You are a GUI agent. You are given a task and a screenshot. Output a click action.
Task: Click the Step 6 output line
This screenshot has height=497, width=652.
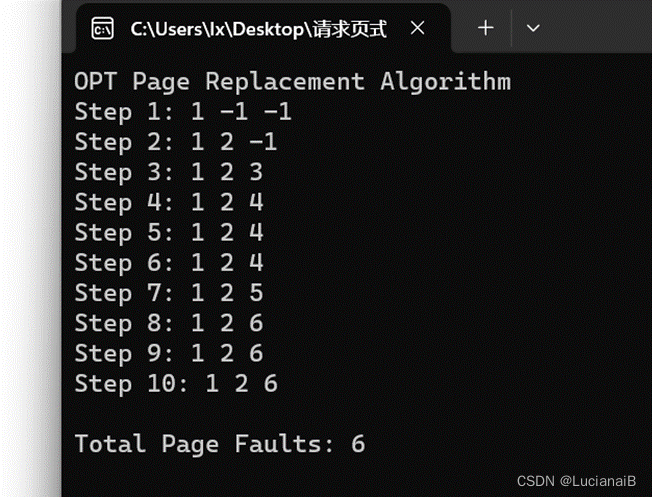click(x=169, y=263)
